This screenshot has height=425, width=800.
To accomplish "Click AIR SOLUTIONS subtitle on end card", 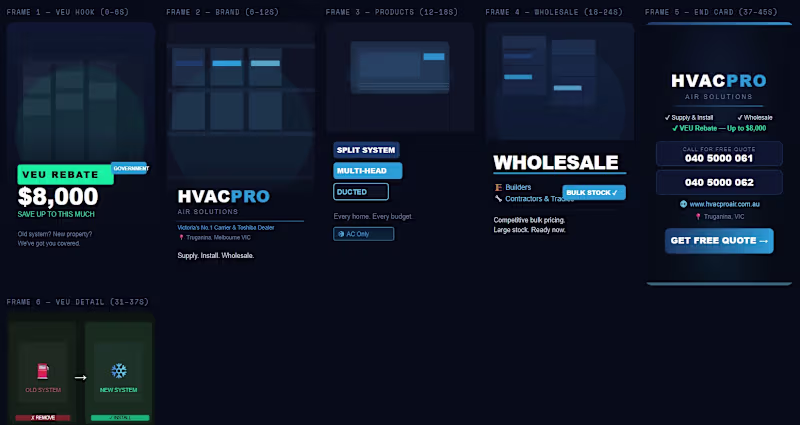I will pos(718,96).
